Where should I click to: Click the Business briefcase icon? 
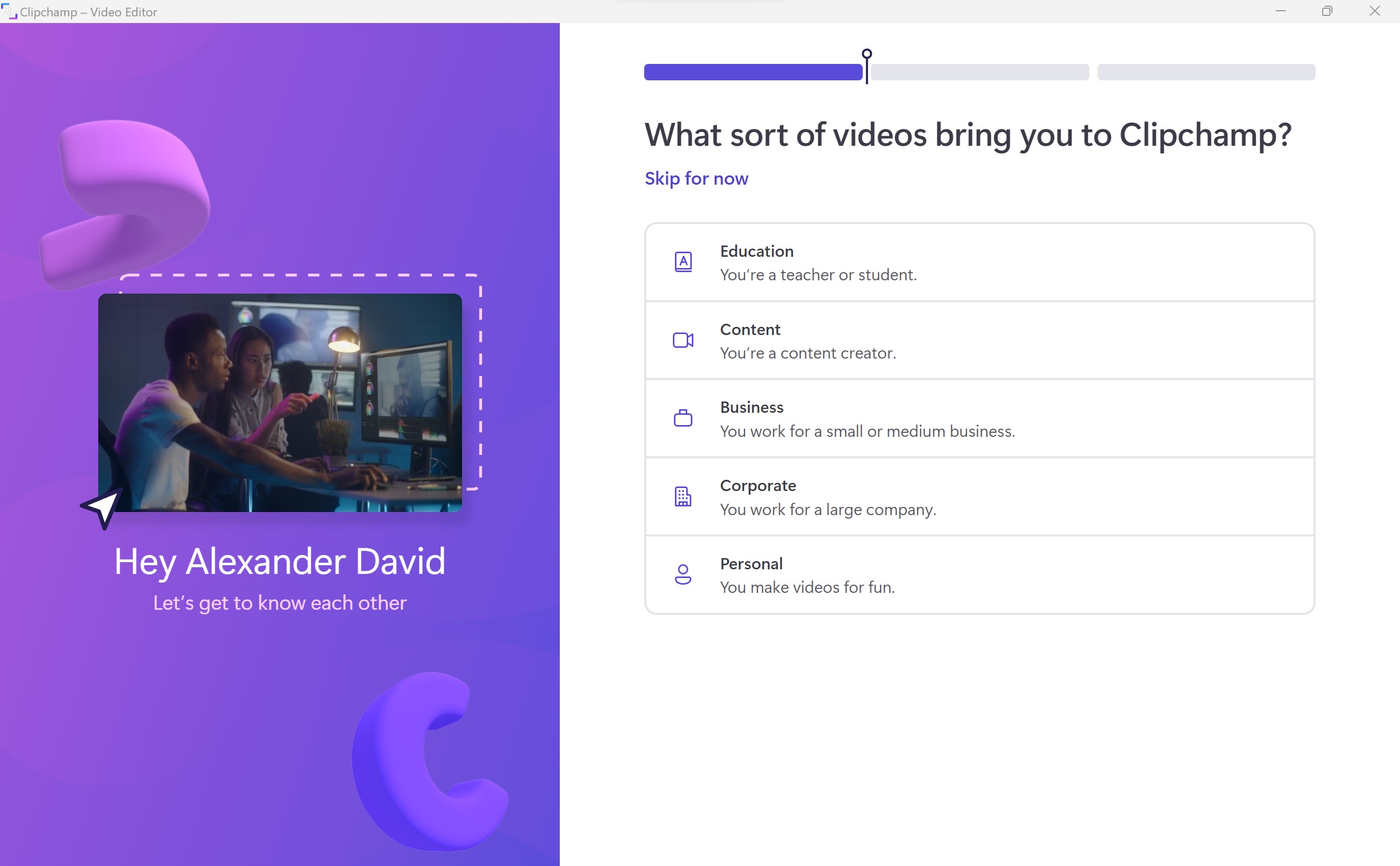click(x=683, y=418)
